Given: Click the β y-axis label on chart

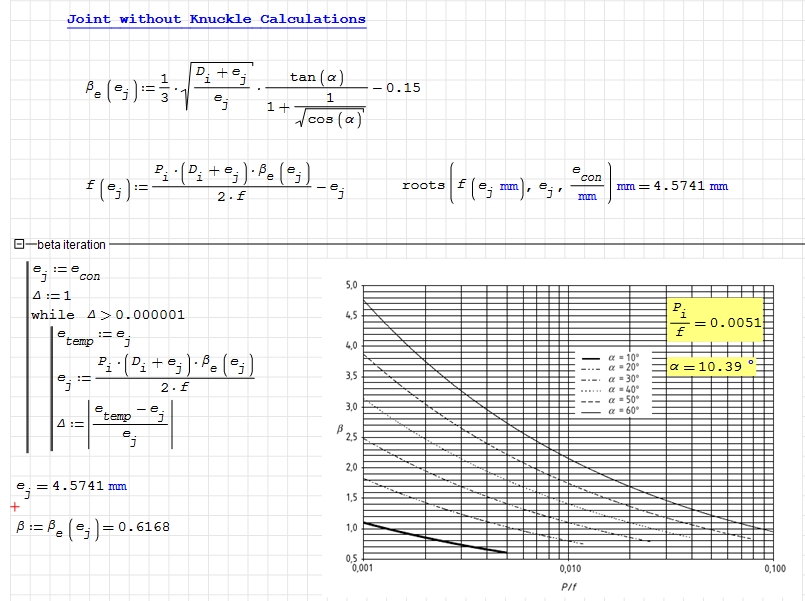Looking at the screenshot, I should click(x=338, y=431).
